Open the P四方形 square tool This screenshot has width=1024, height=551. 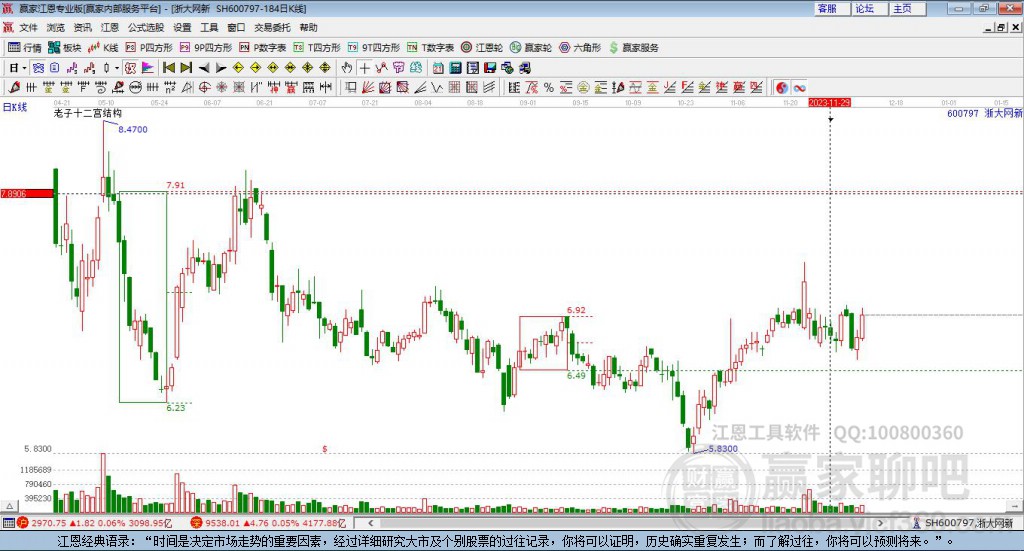(x=148, y=48)
